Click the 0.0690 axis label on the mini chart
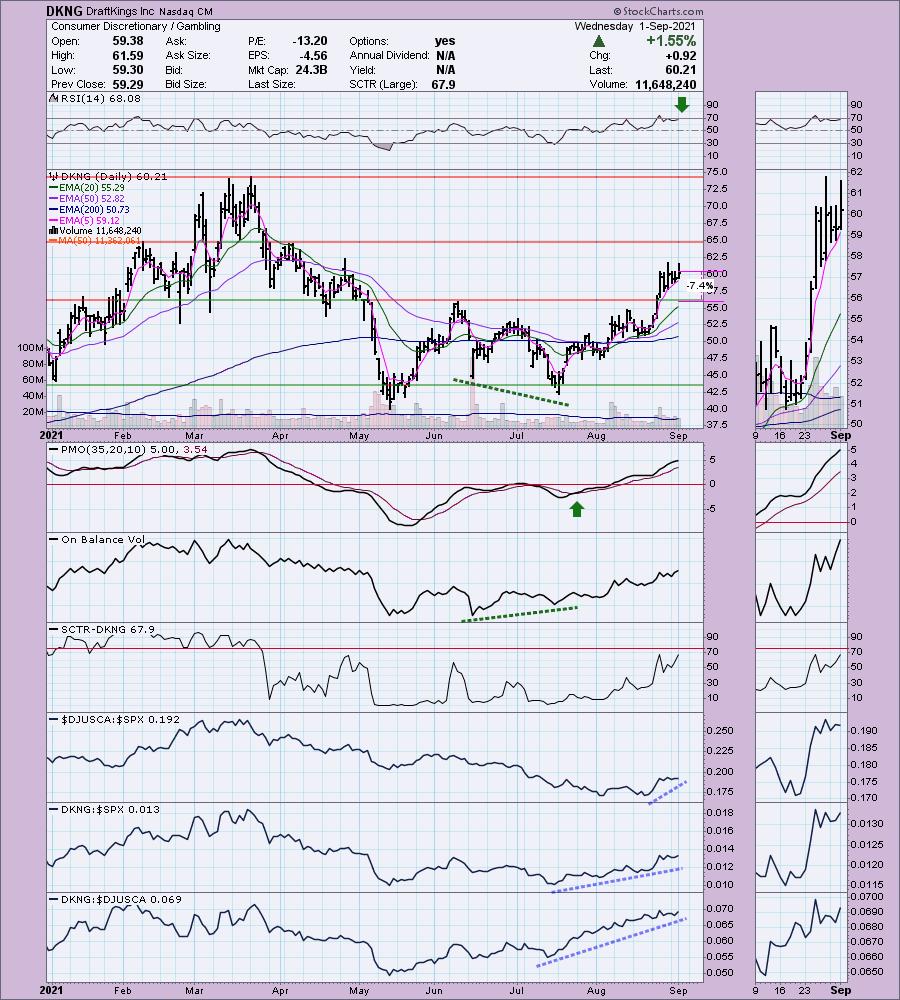The width and height of the screenshot is (900, 1000). [x=867, y=913]
